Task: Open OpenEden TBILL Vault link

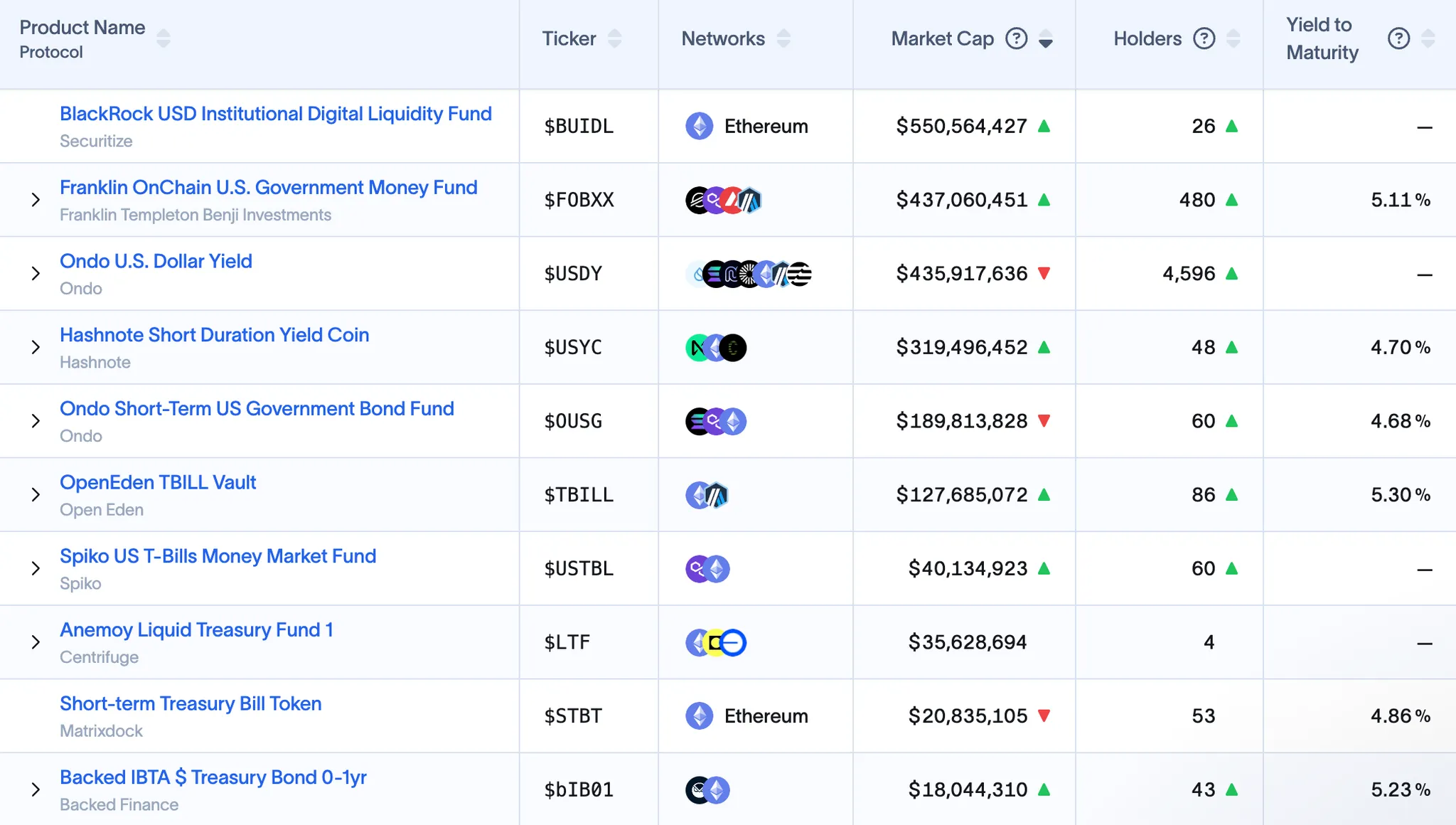Action: (158, 482)
